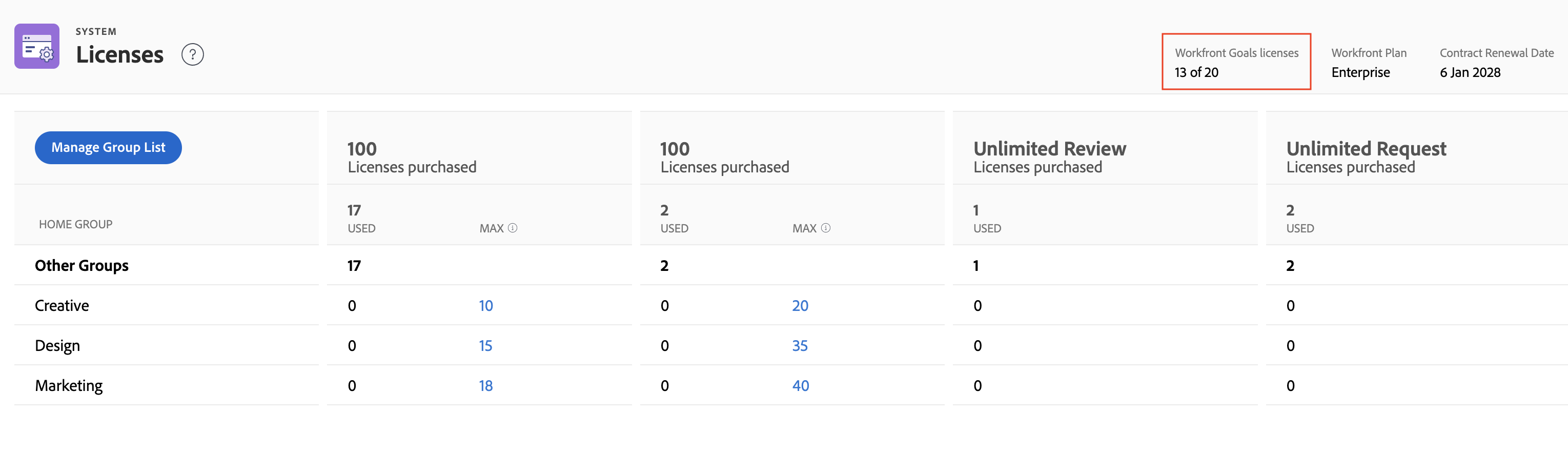The width and height of the screenshot is (1568, 451).
Task: Click the HOME GROUP column header
Action: click(x=75, y=224)
